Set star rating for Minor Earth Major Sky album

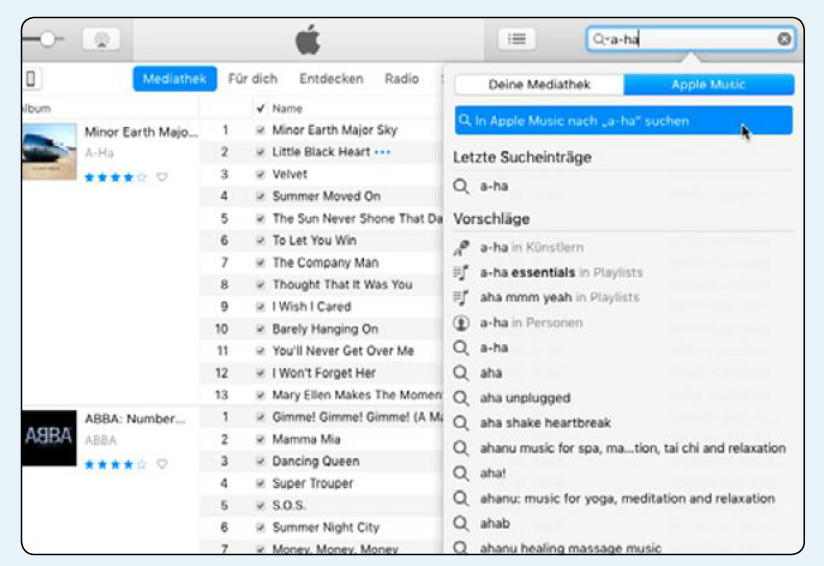[116, 178]
